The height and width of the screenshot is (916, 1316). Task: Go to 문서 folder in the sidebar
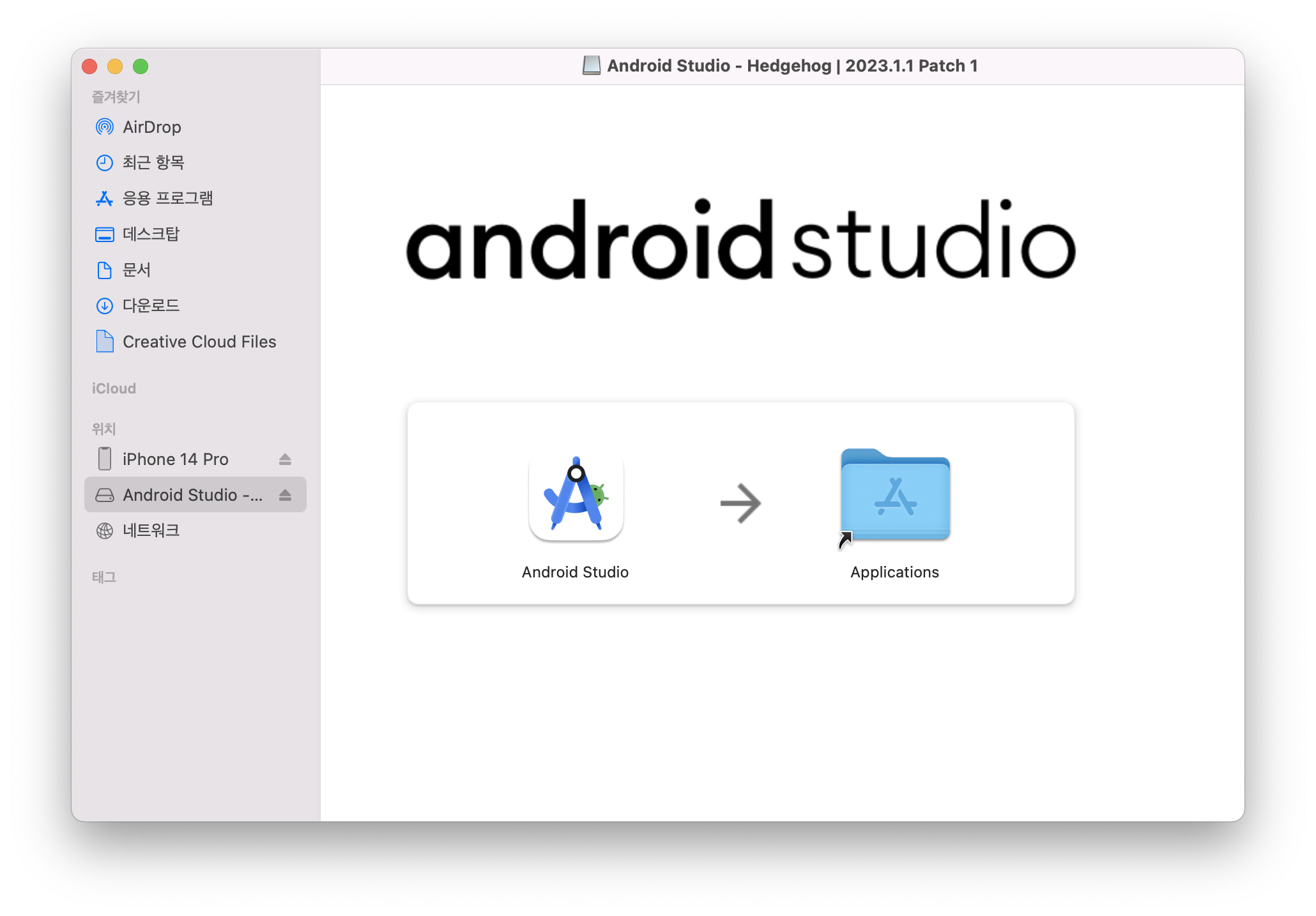coord(136,270)
